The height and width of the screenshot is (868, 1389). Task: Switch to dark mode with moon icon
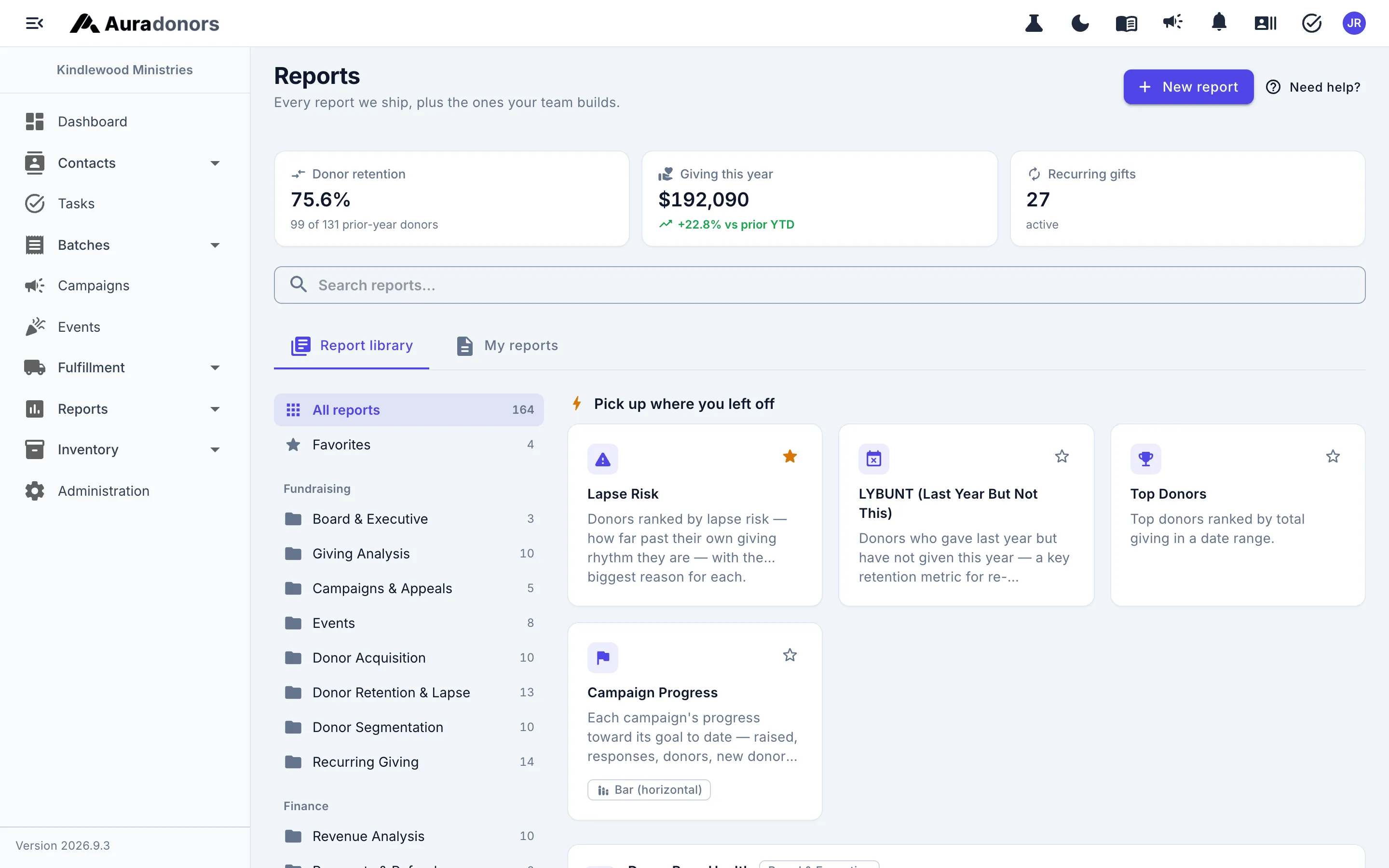coord(1080,24)
